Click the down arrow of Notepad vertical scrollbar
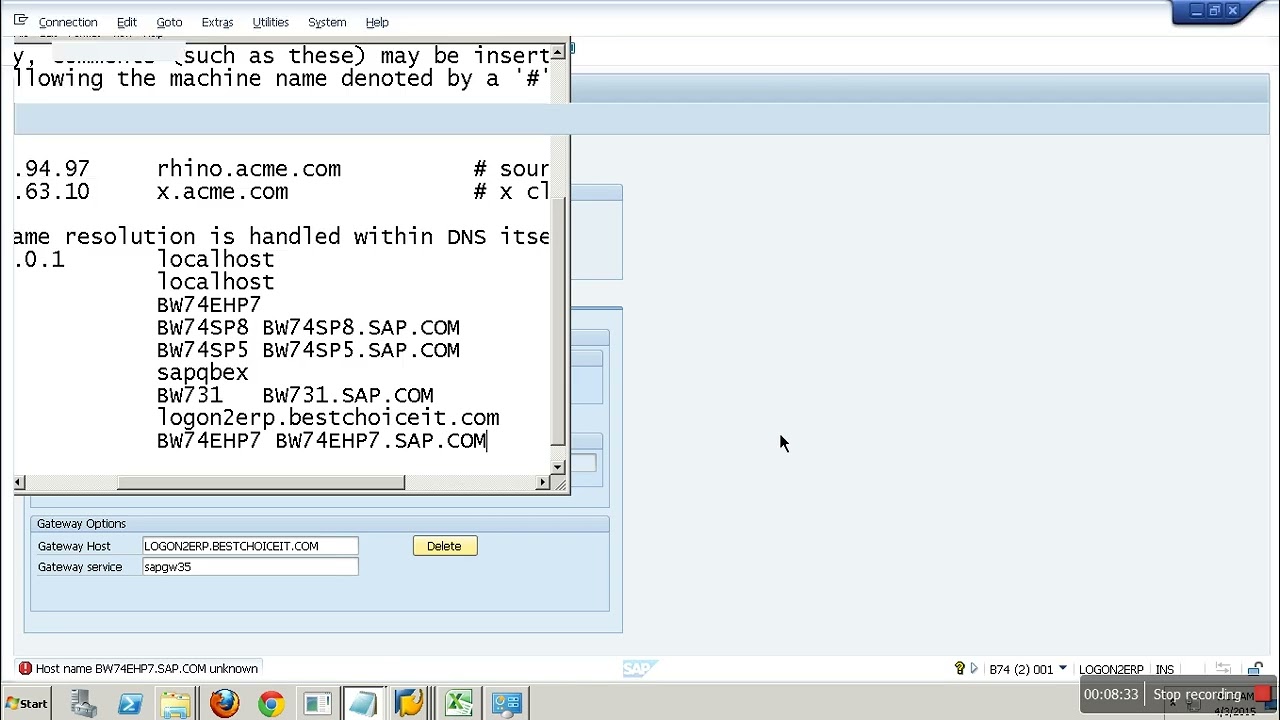 point(558,466)
